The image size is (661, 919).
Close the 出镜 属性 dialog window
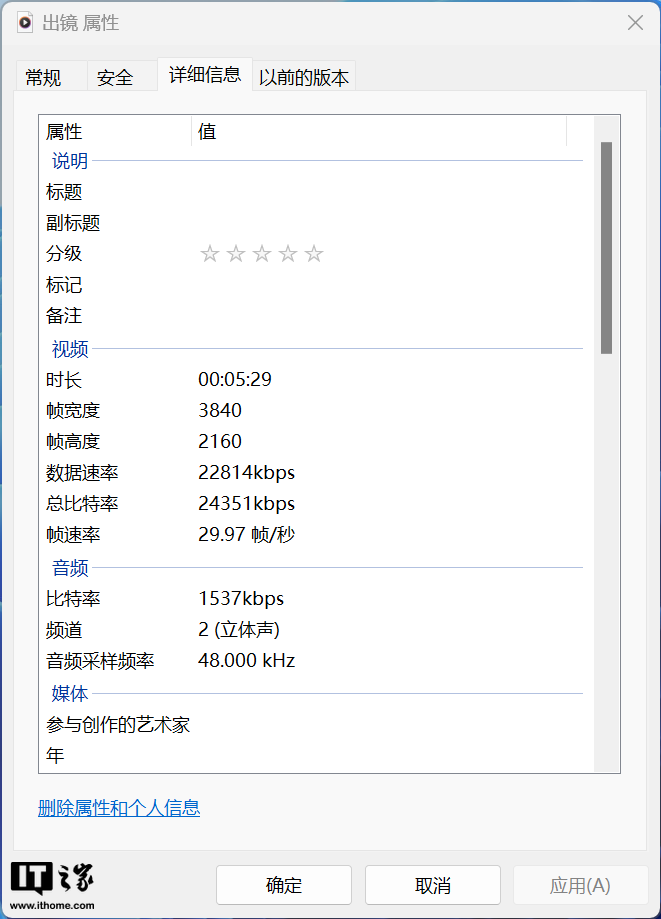pyautogui.click(x=635, y=23)
